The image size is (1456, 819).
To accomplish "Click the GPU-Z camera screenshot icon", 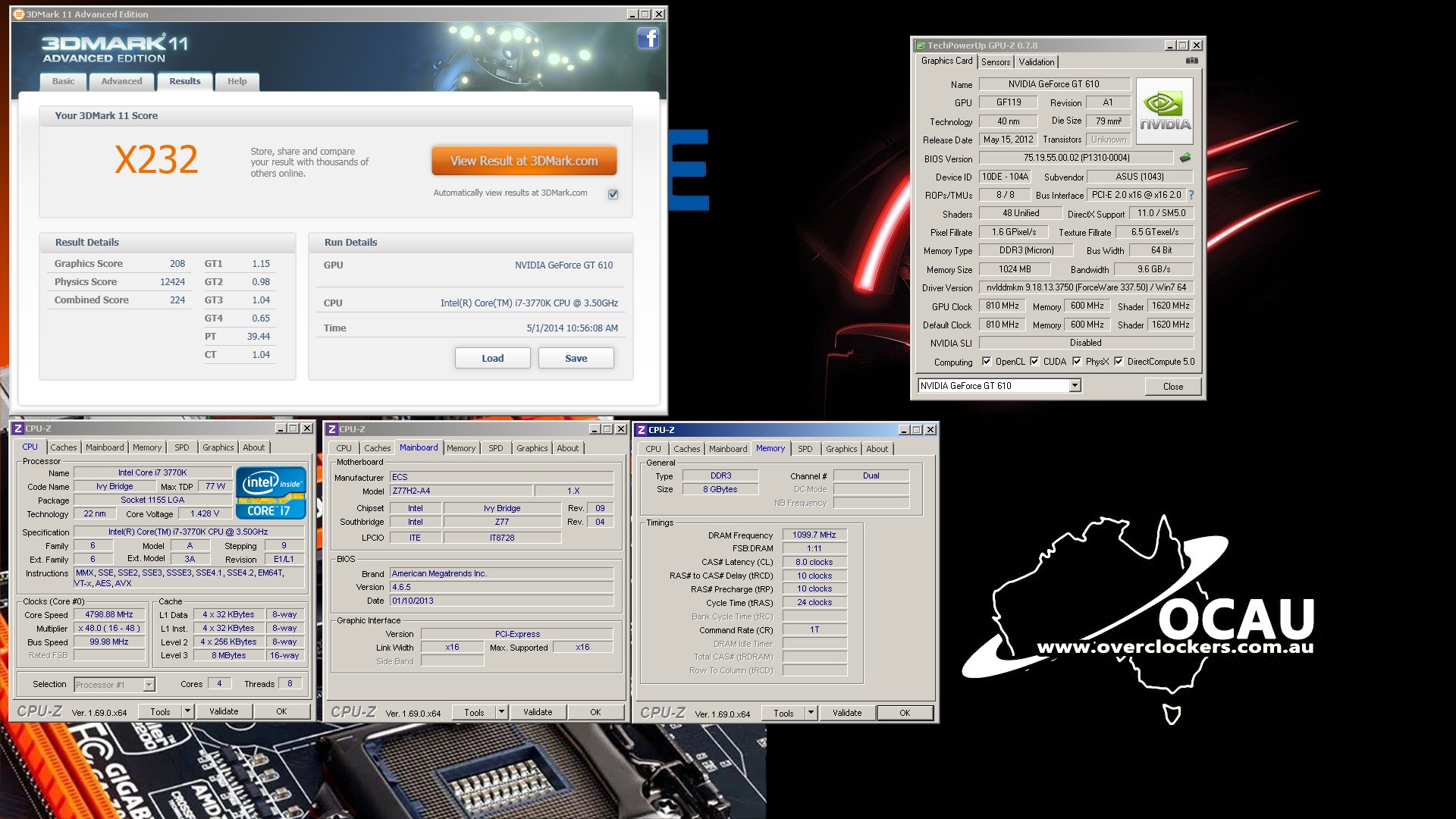I will [x=1192, y=61].
